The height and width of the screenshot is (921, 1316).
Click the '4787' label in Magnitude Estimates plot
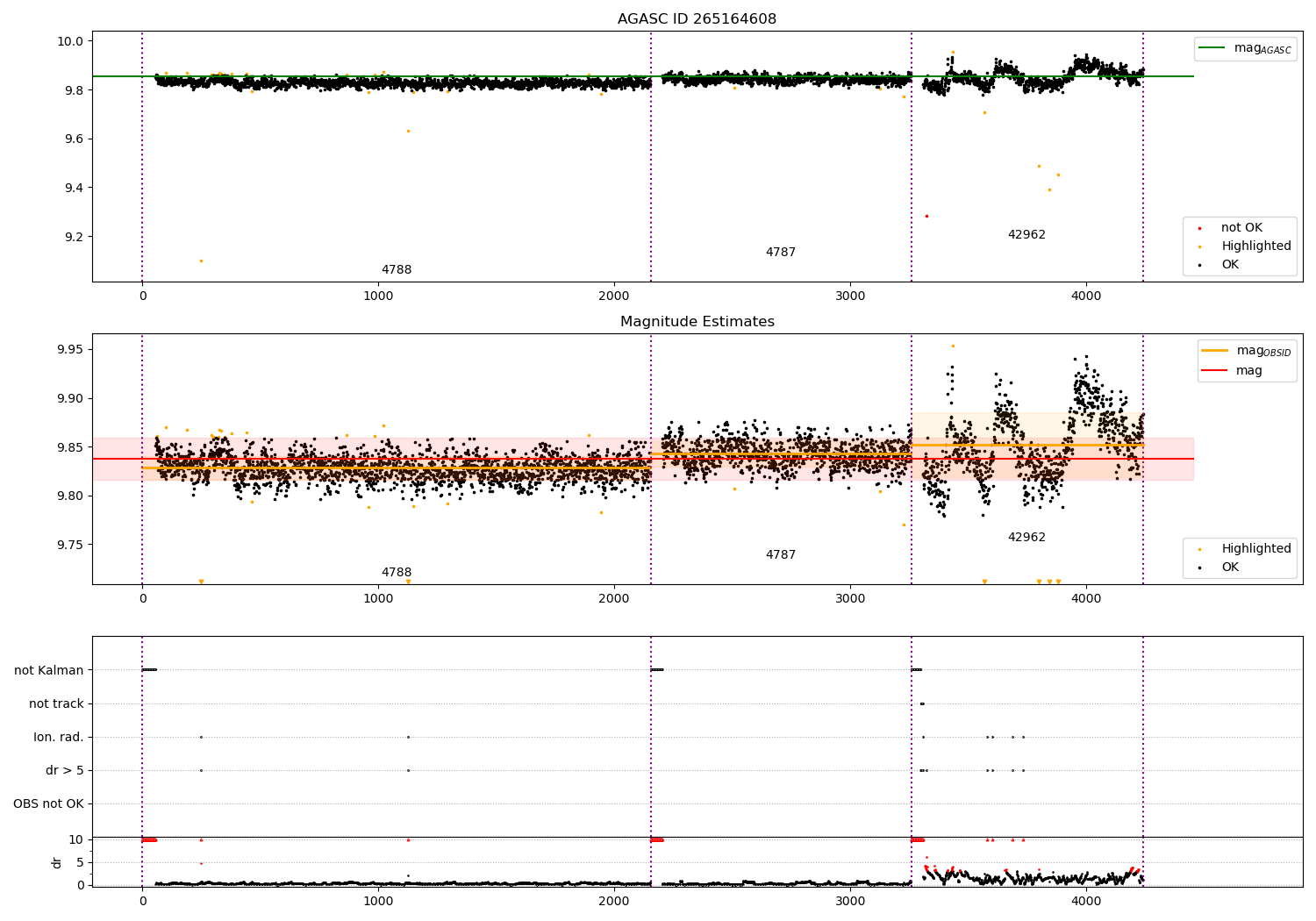pos(781,555)
